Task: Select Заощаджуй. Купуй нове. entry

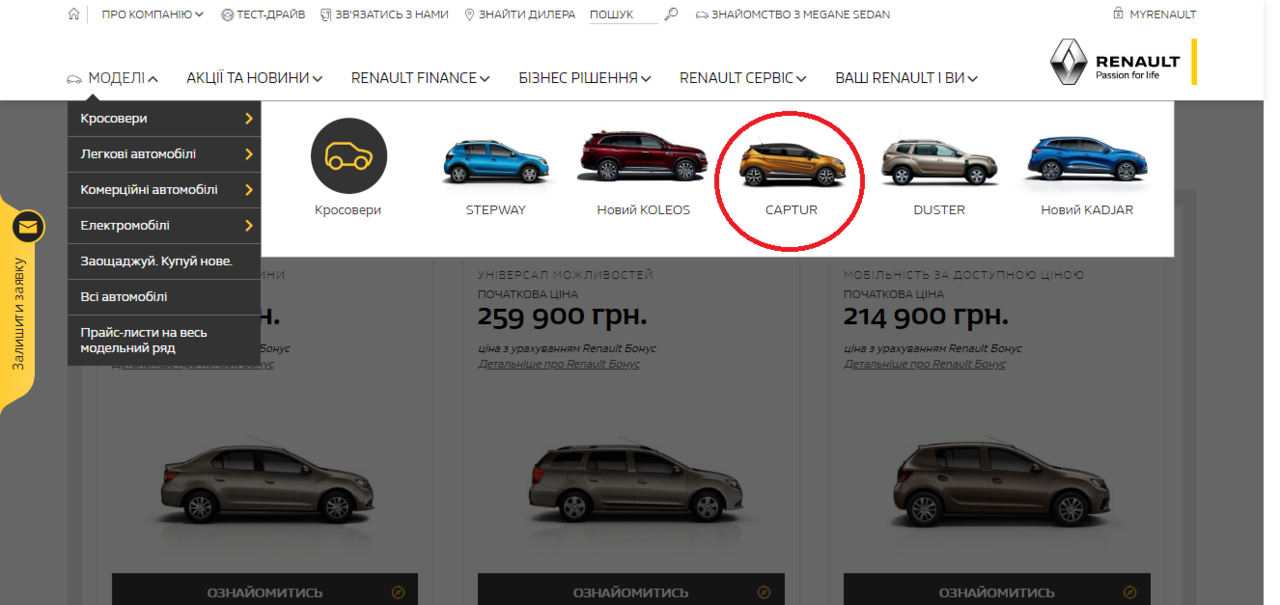Action: (164, 261)
